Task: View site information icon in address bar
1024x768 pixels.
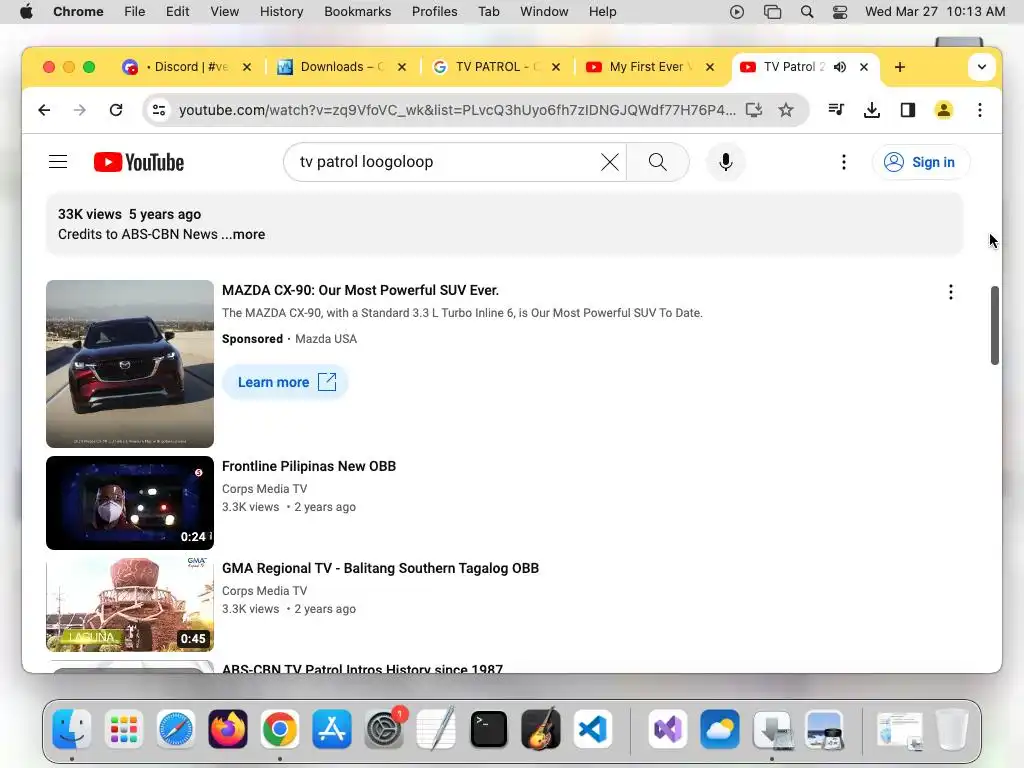Action: (x=159, y=110)
